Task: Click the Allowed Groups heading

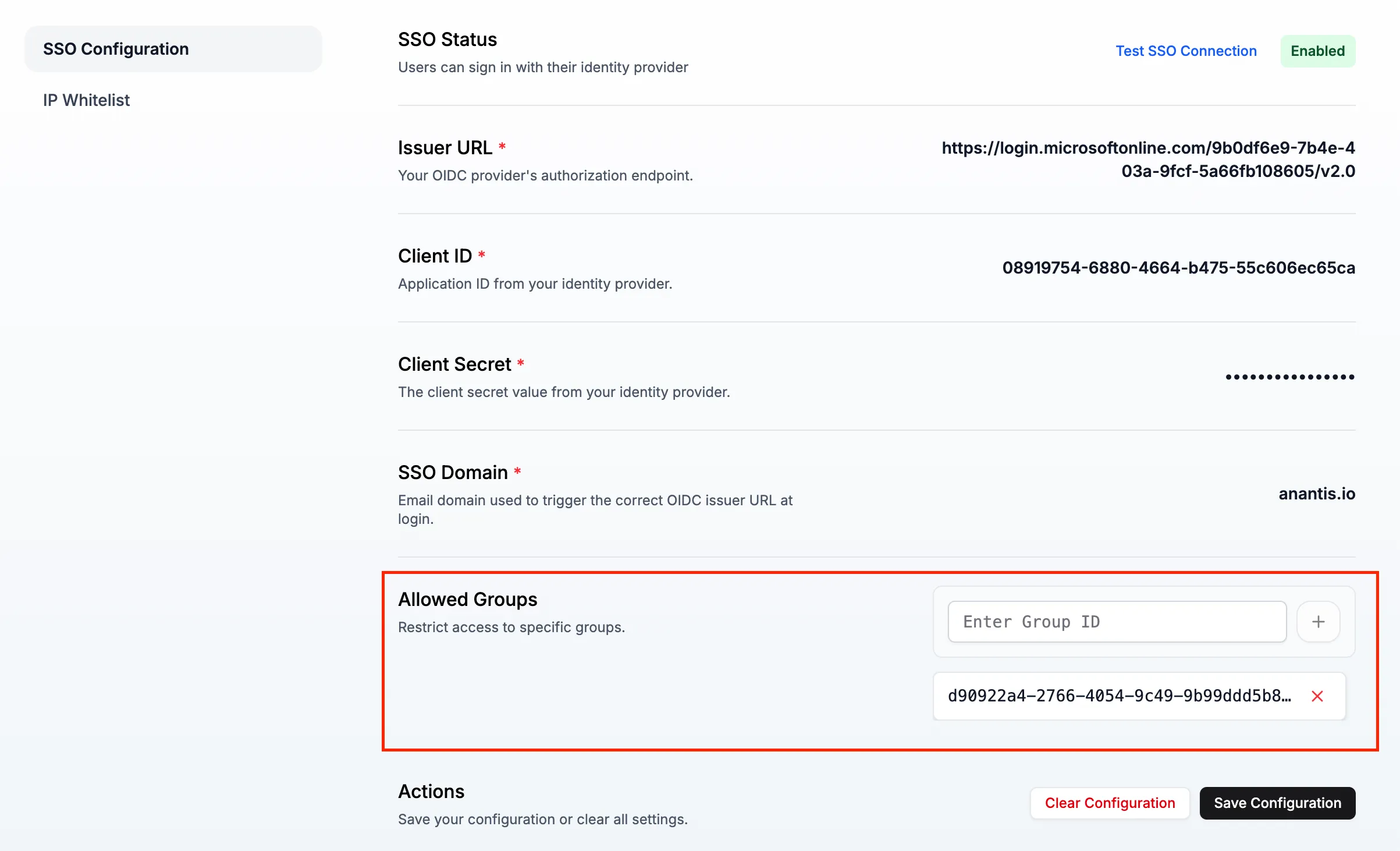Action: tap(467, 599)
